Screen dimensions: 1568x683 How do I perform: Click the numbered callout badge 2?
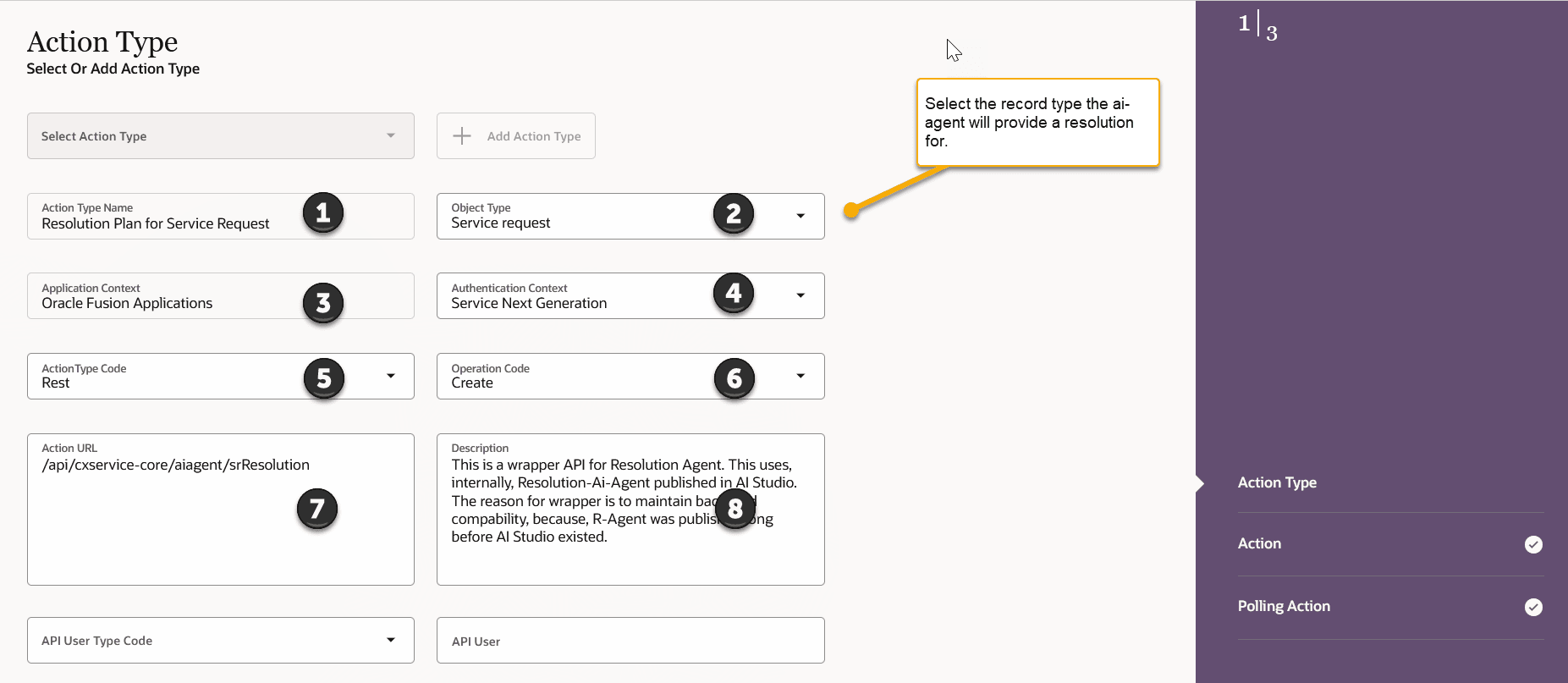coord(734,213)
